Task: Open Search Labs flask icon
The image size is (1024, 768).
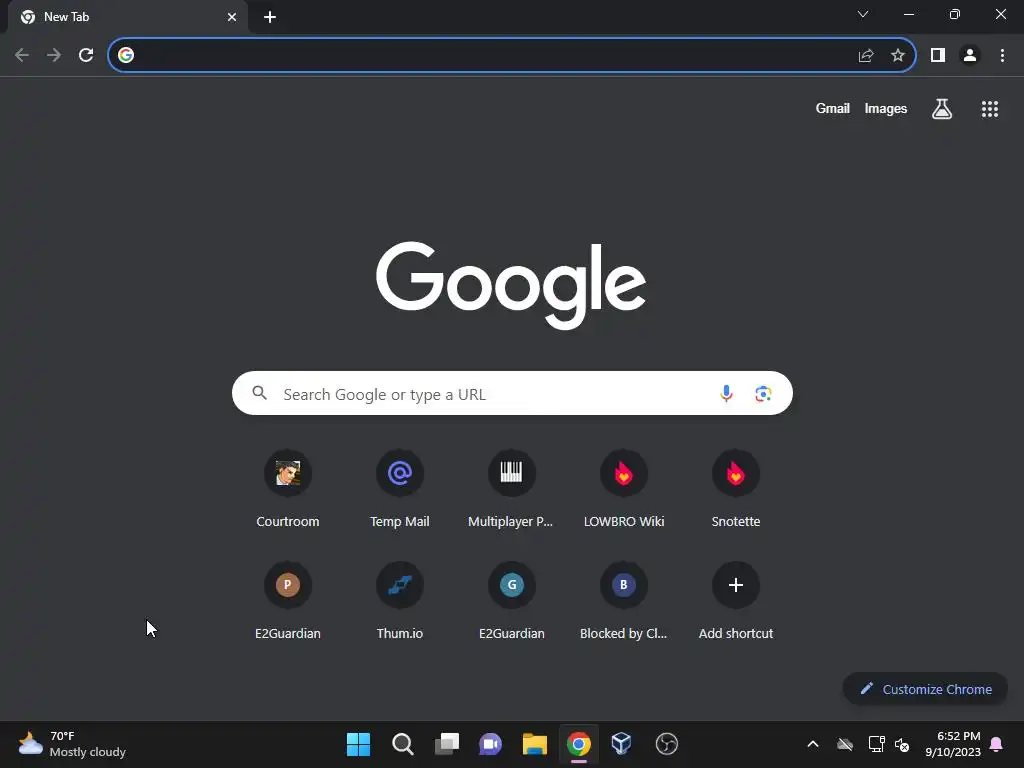Action: (942, 108)
